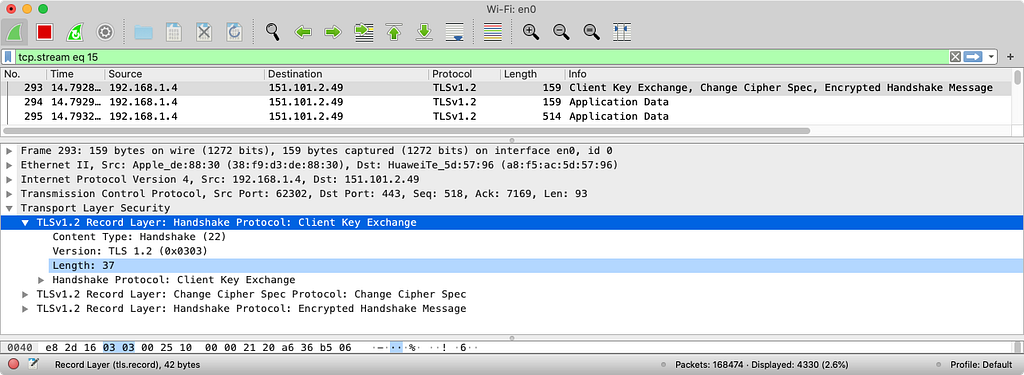Go back to the previous packet arrow
The width and height of the screenshot is (1024, 375).
[302, 31]
